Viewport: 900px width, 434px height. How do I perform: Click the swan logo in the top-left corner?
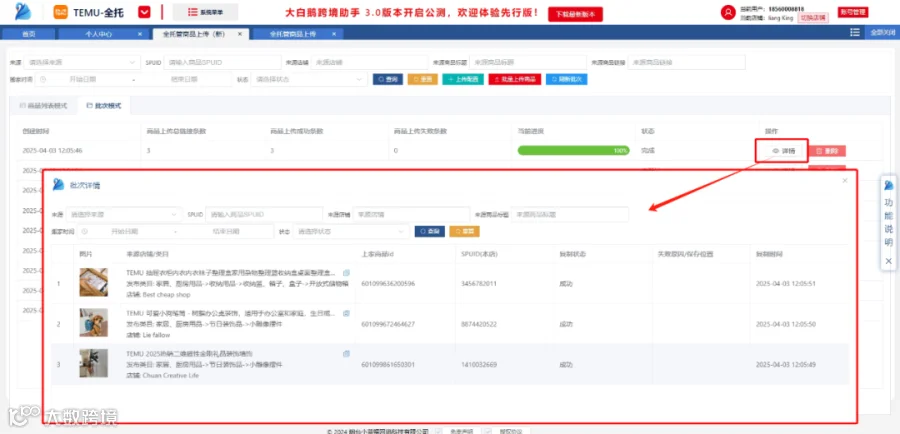[x=24, y=11]
